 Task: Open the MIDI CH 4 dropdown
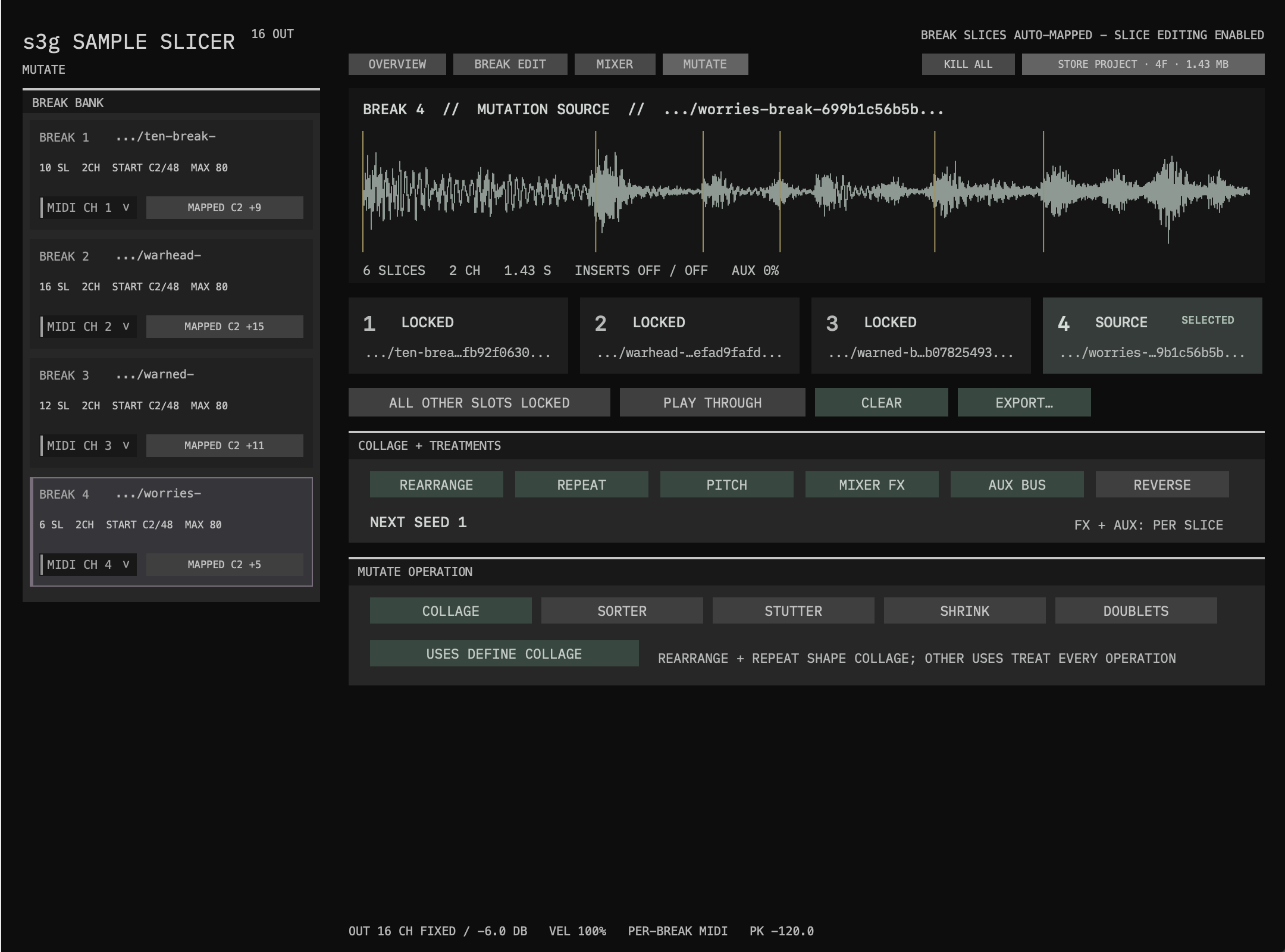(x=88, y=565)
